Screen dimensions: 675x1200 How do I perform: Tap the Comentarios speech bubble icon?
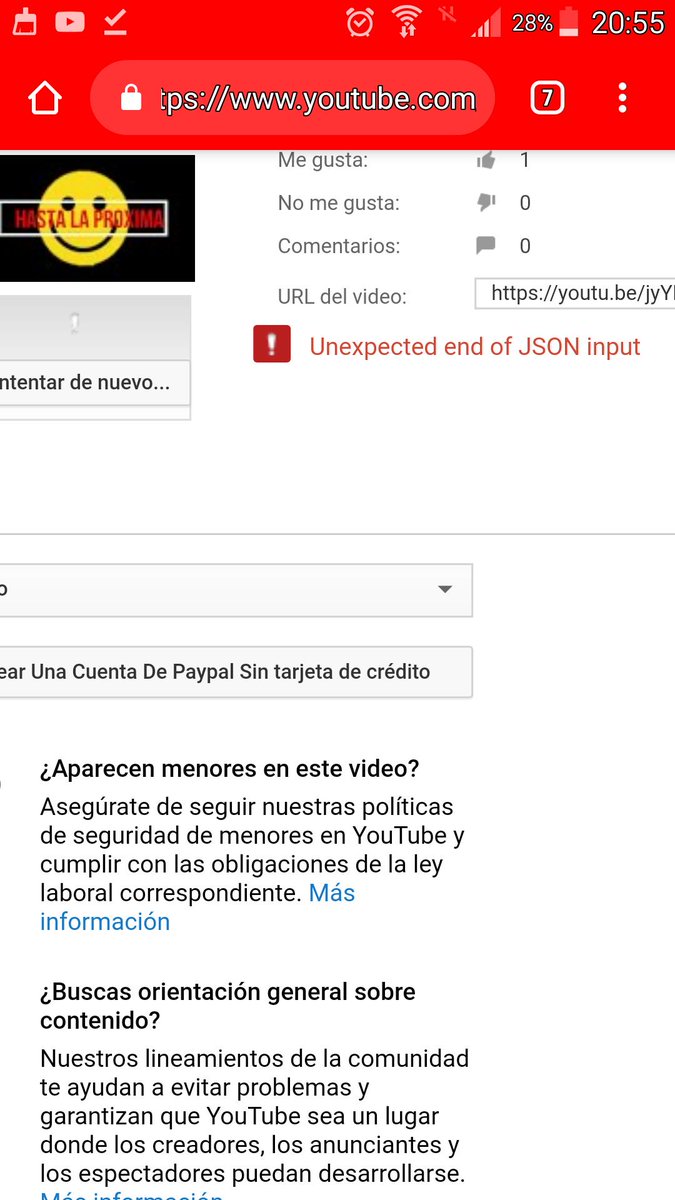pyautogui.click(x=486, y=246)
